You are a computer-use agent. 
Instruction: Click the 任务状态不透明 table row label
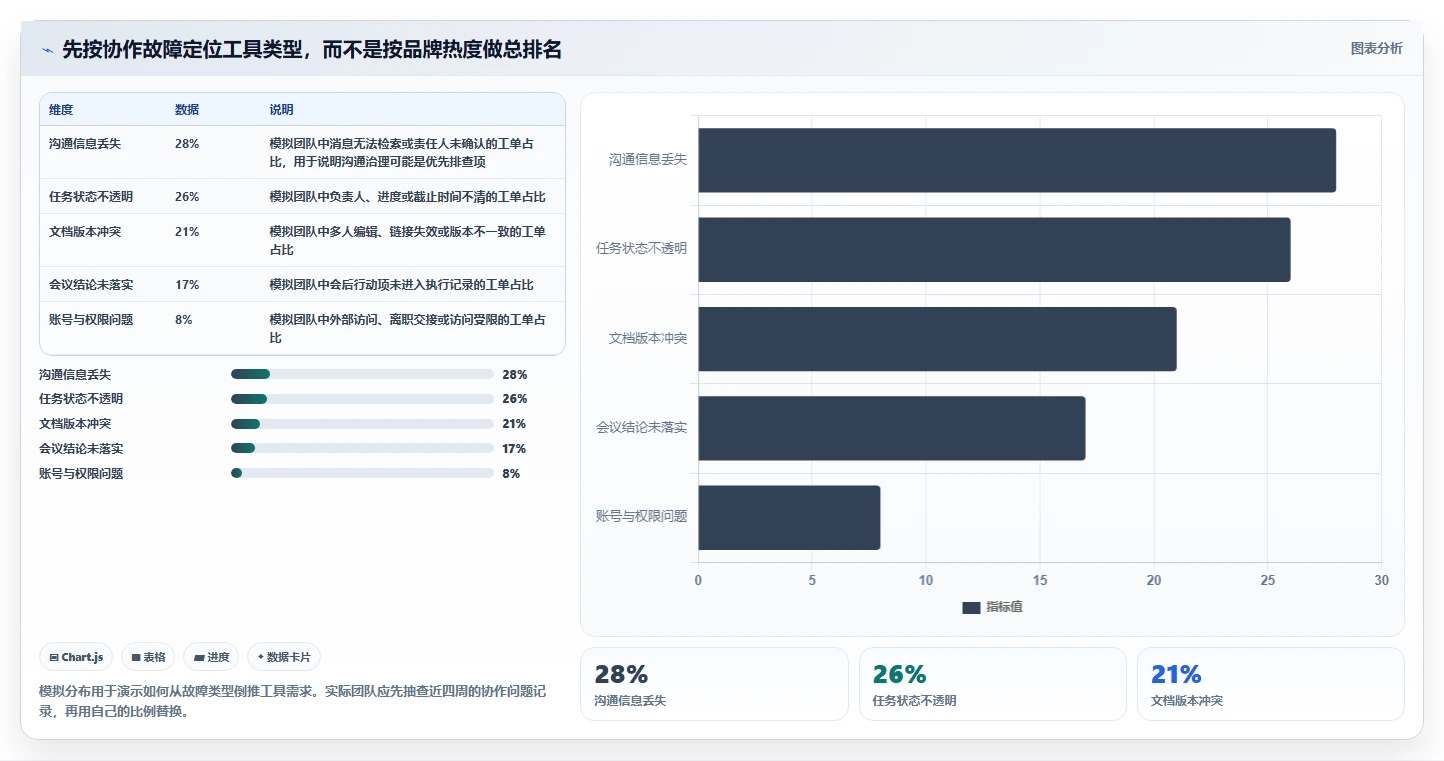click(91, 197)
